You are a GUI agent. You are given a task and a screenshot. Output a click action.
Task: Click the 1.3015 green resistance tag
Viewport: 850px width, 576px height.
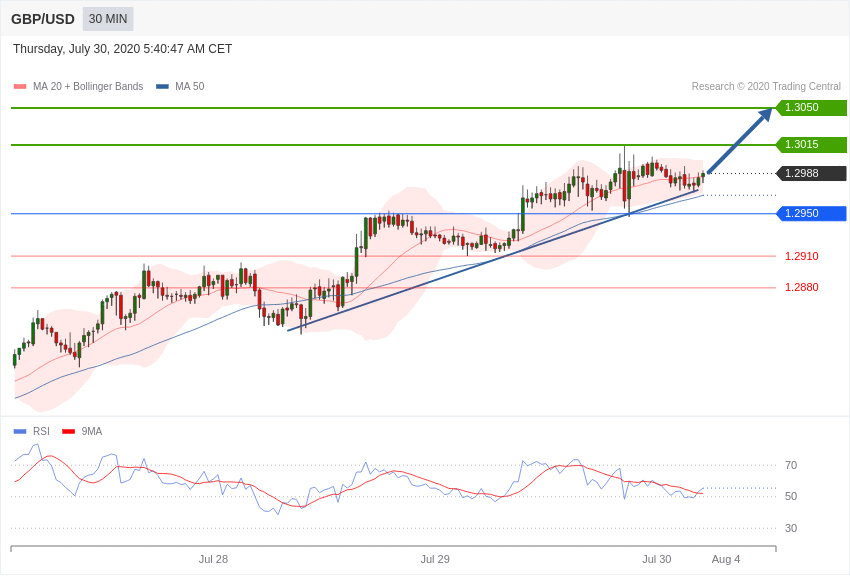tap(810, 145)
